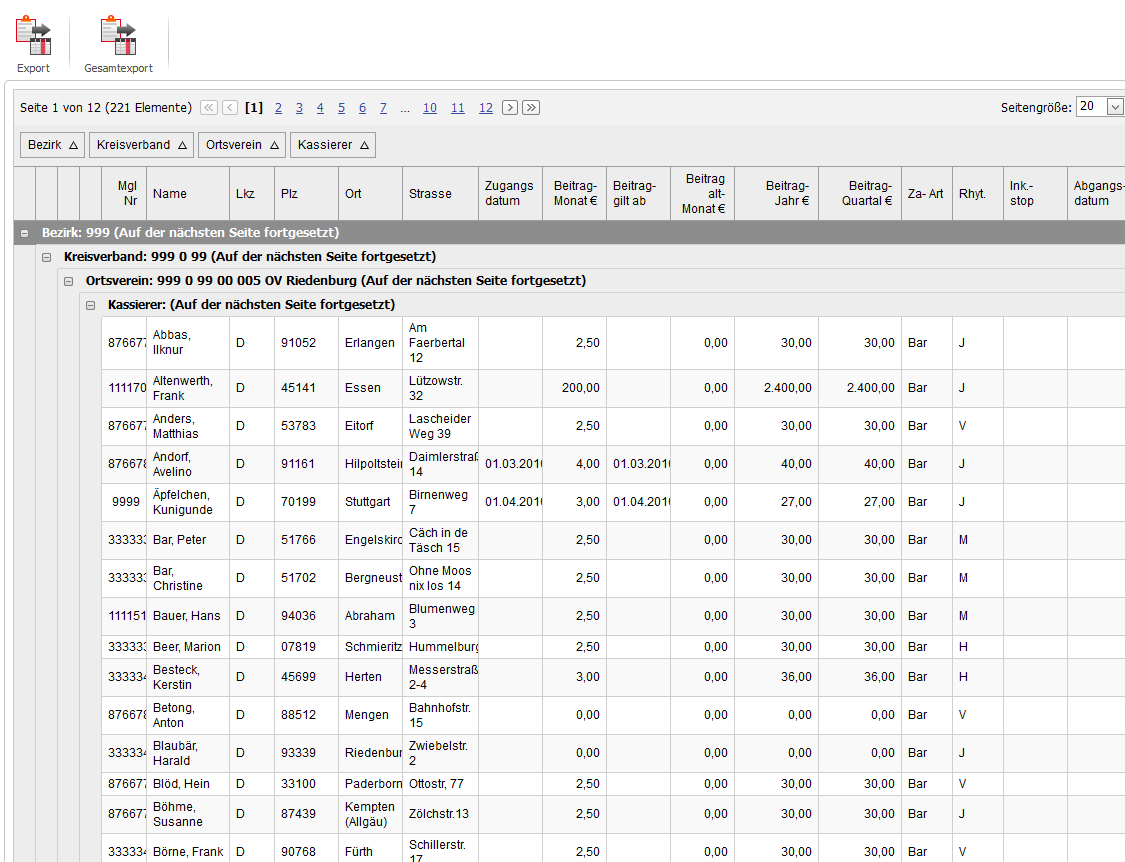Select the 'Bauer, Hans' name cell
This screenshot has height=862, width=1125.
(188, 617)
